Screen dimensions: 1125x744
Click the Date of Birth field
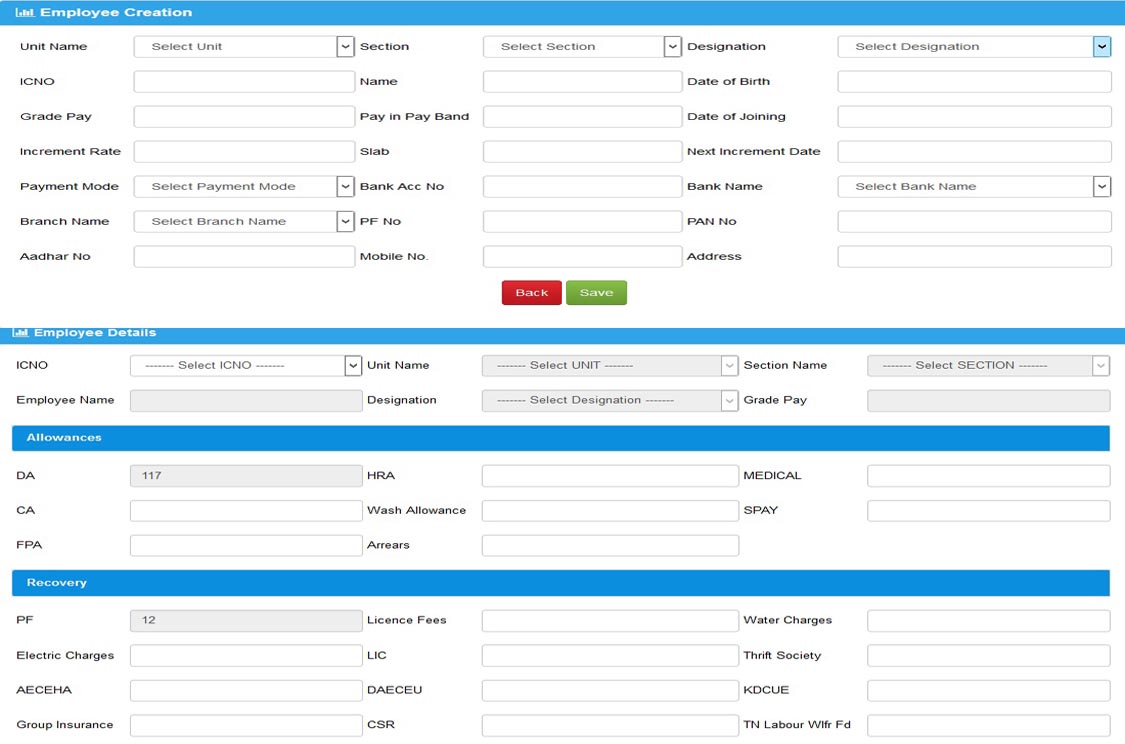973,82
